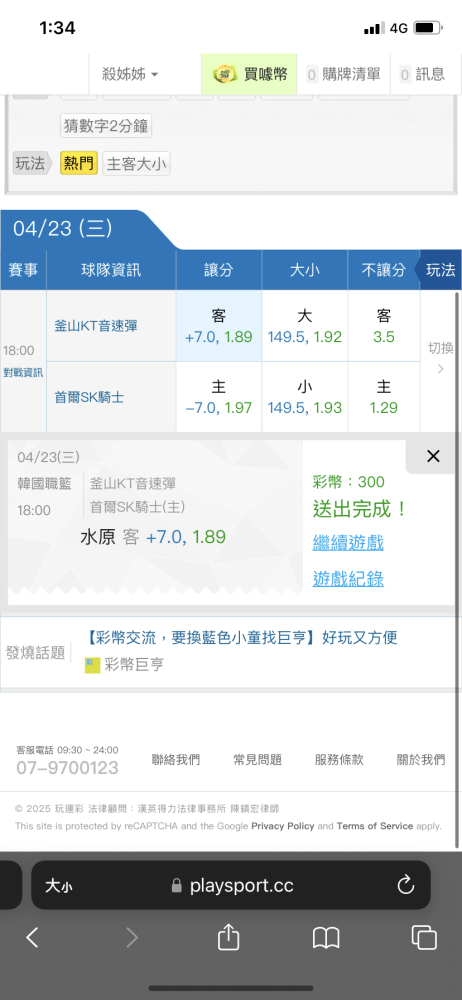Tap the Safari reload icon
The width and height of the screenshot is (462, 1000).
406,885
